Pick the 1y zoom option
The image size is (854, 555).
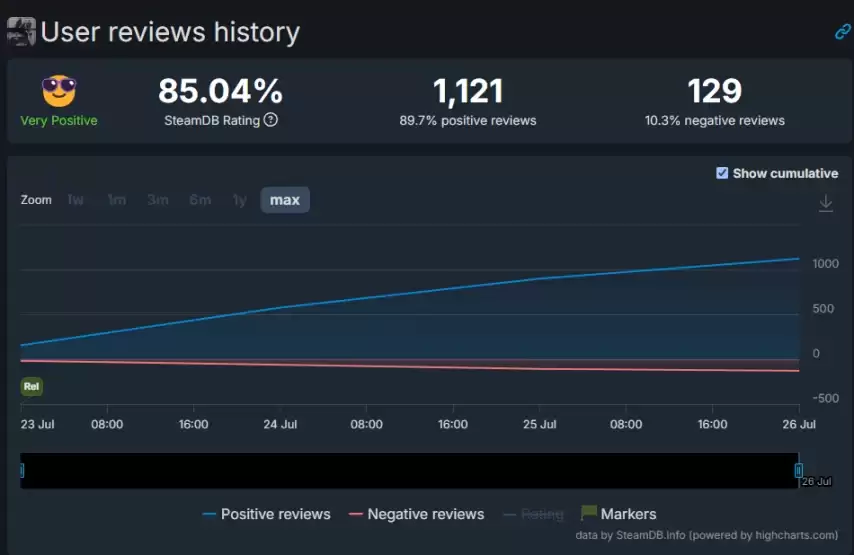pyautogui.click(x=240, y=200)
